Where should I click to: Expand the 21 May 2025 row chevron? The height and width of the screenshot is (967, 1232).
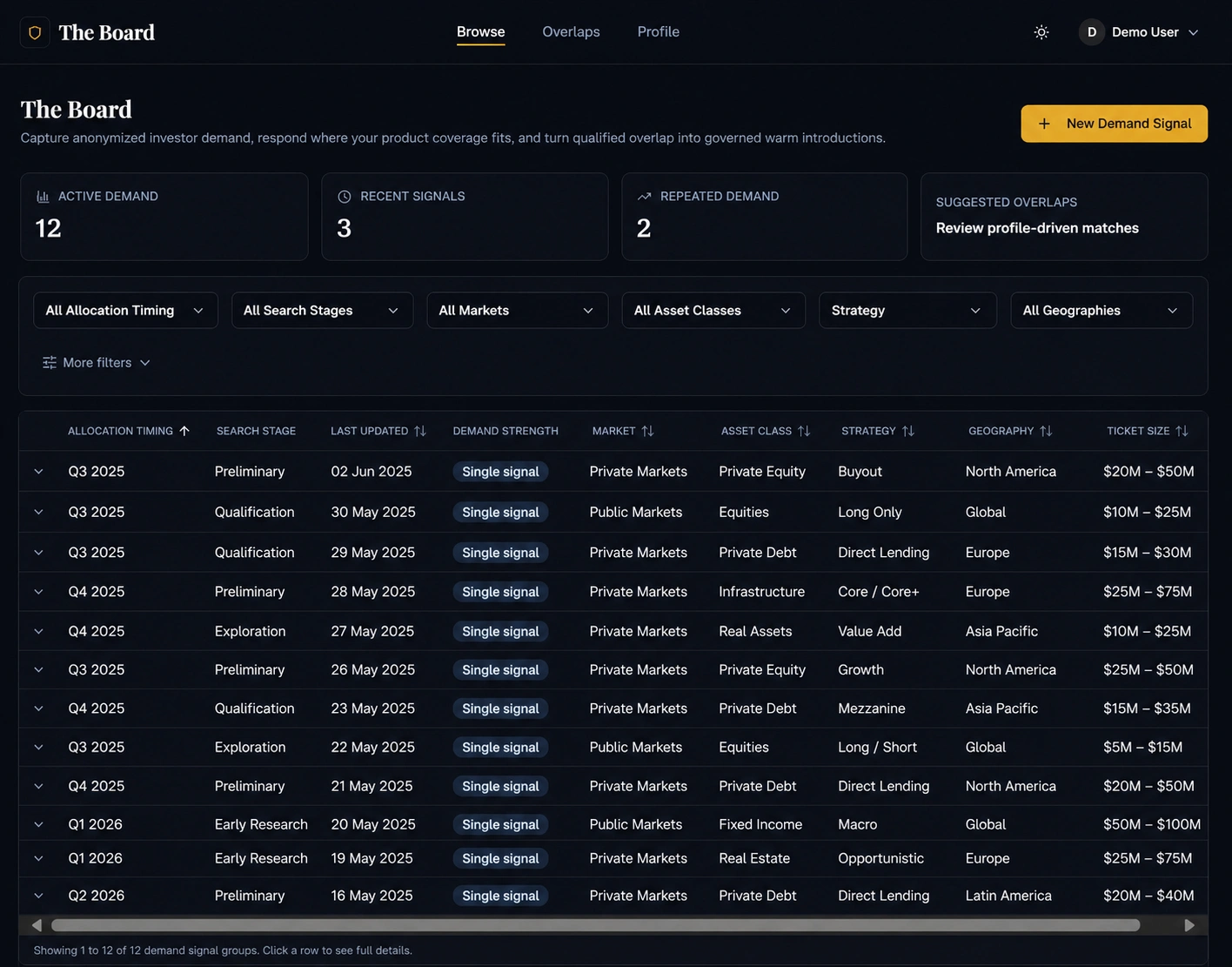38,786
